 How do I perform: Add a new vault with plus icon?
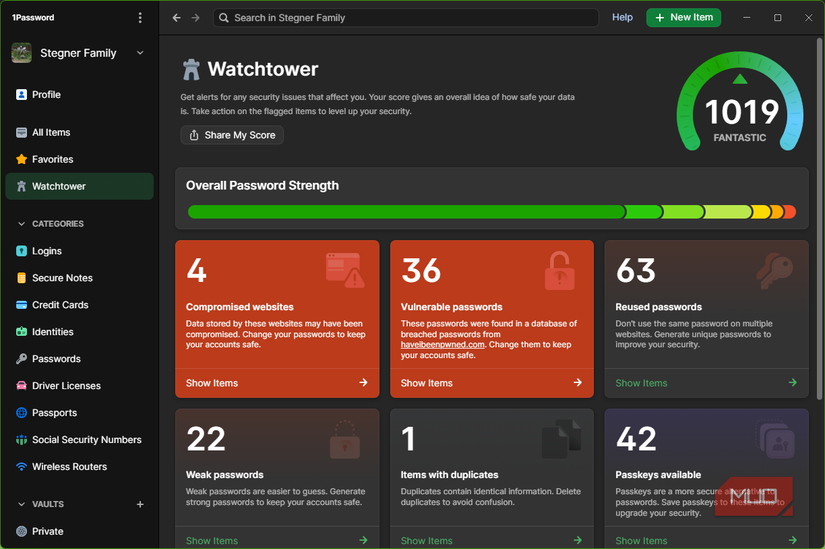[x=140, y=505]
